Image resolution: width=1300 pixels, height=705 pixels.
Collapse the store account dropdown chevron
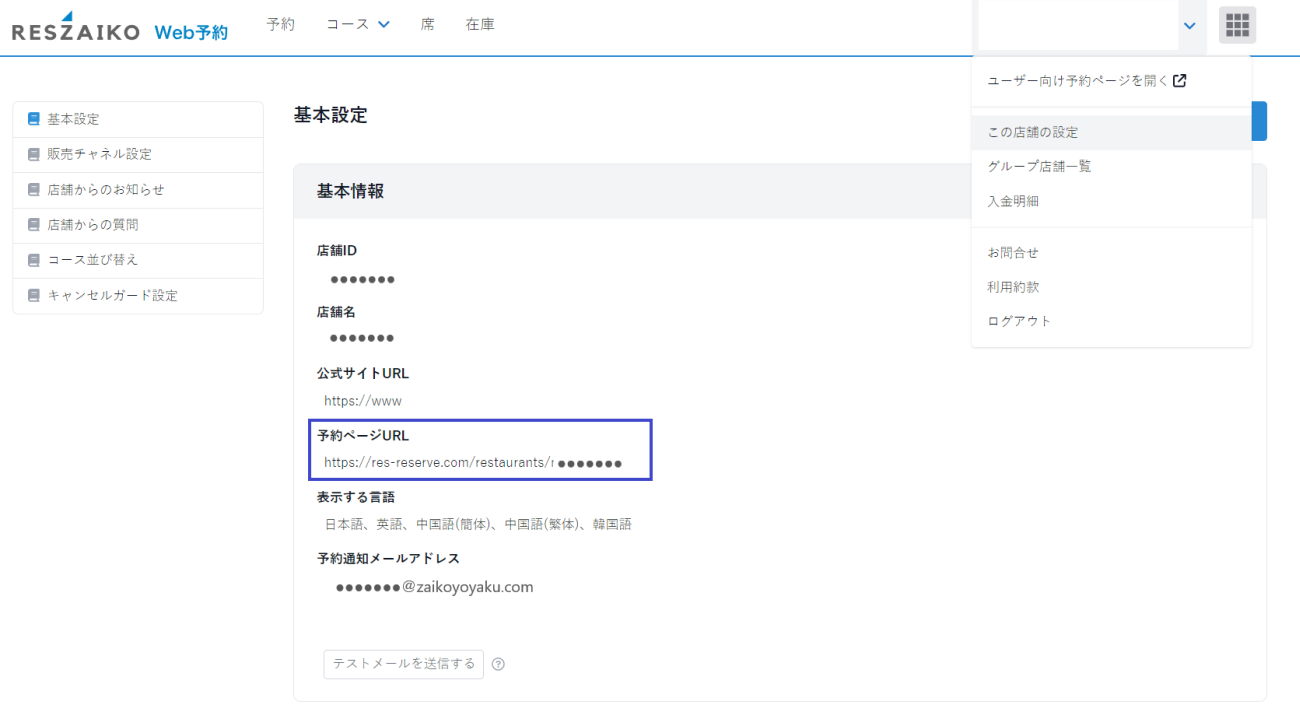tap(1189, 26)
